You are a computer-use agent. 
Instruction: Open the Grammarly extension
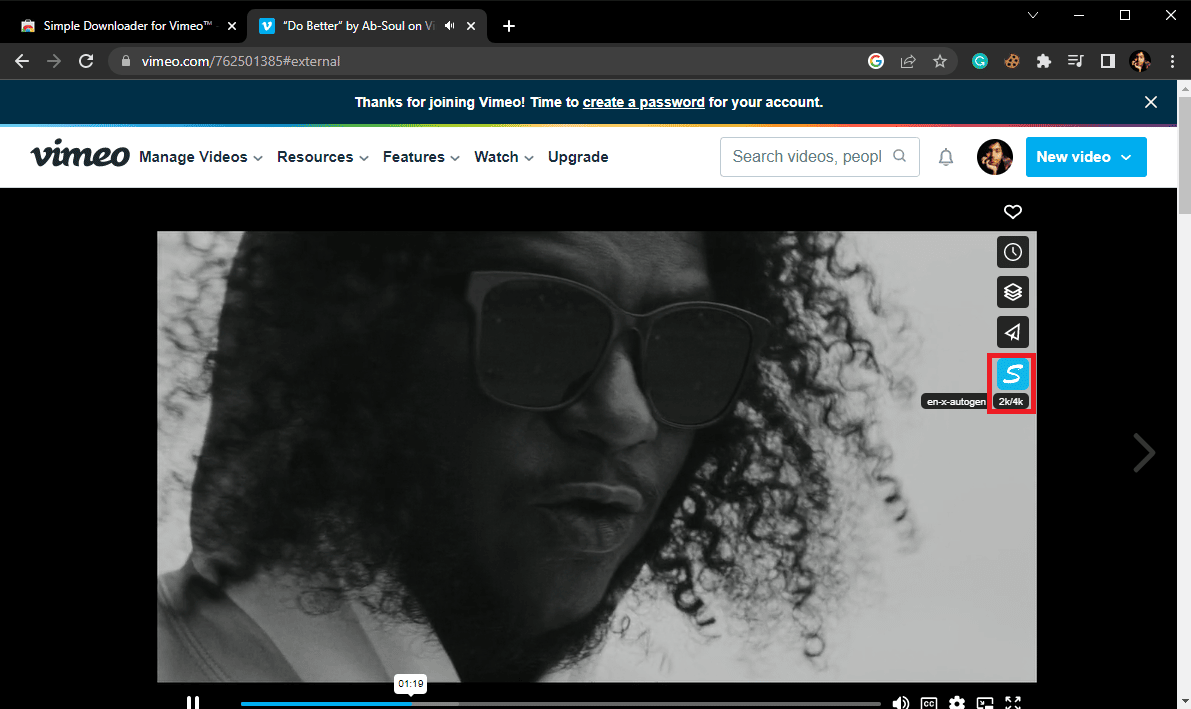[x=980, y=62]
